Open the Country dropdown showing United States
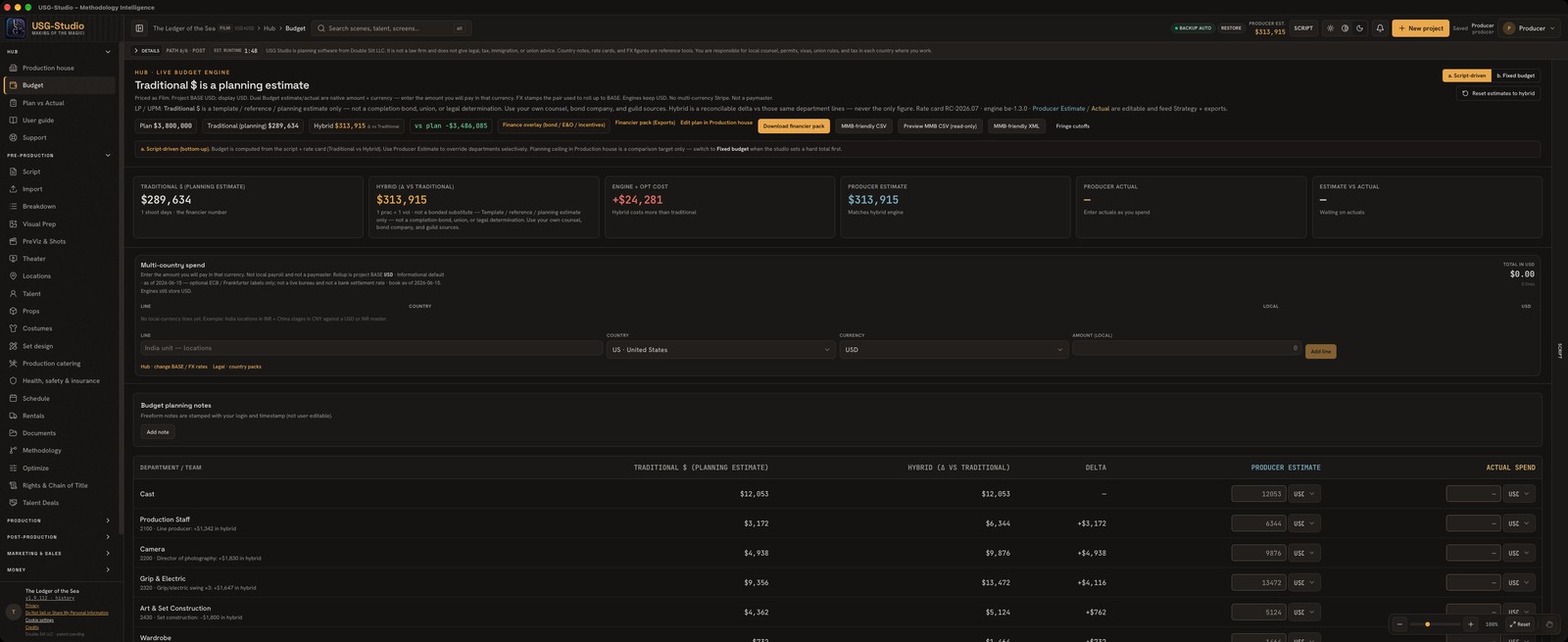This screenshot has width=1568, height=642. 720,350
